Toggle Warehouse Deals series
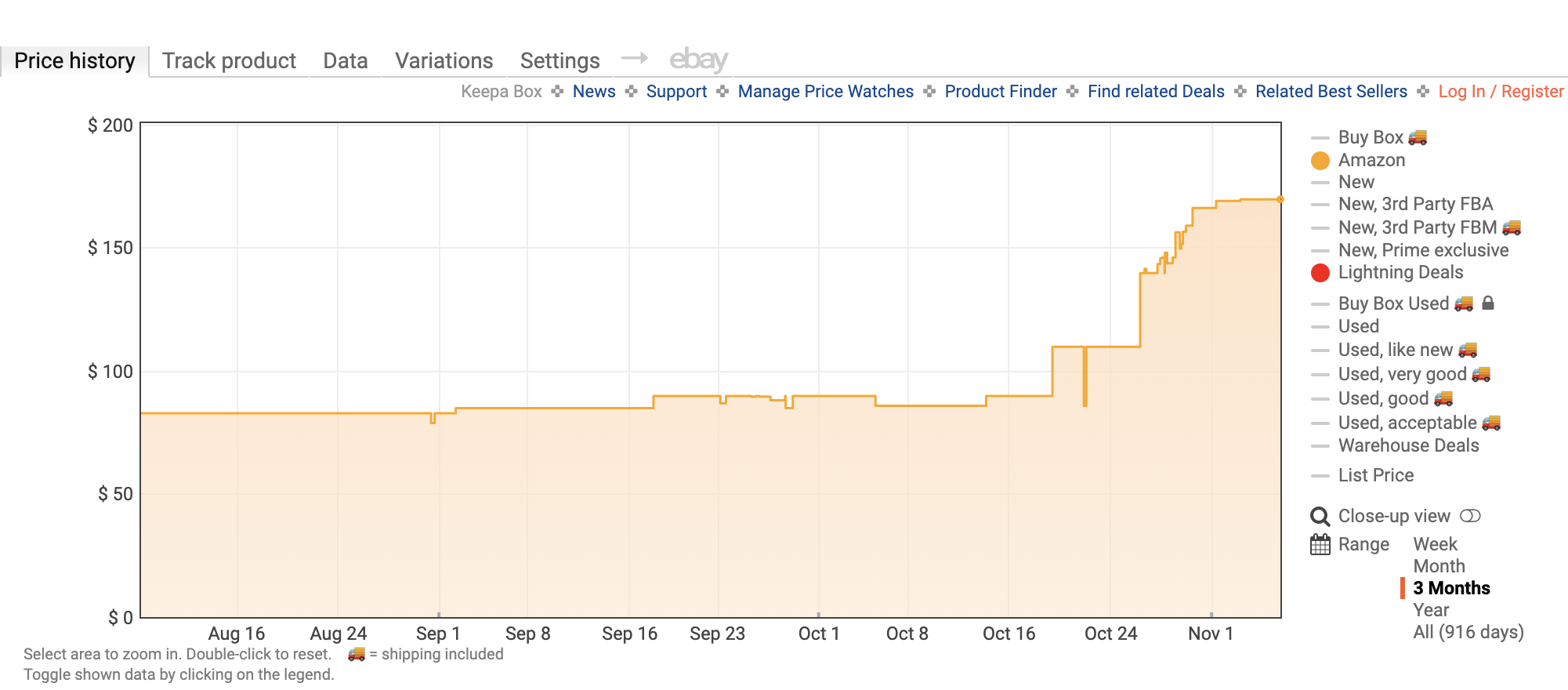This screenshot has width=1568, height=690. [x=1408, y=445]
